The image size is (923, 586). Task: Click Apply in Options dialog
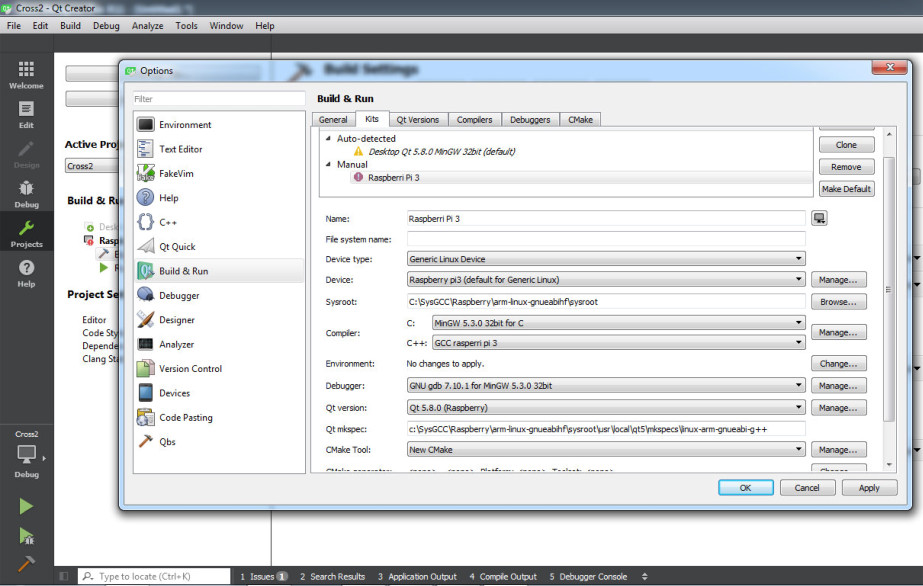869,488
